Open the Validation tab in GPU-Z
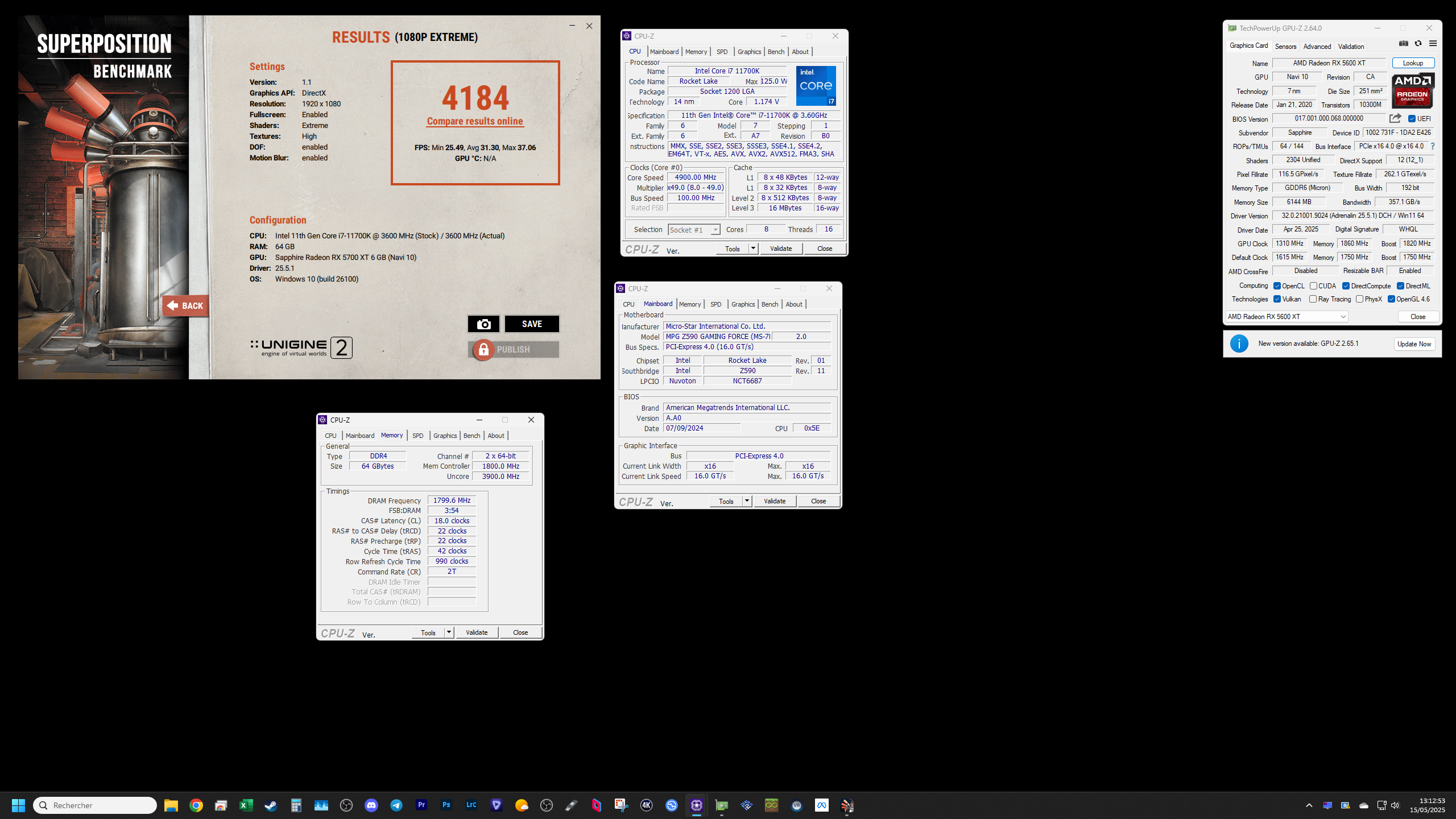1456x819 pixels. 1351,47
